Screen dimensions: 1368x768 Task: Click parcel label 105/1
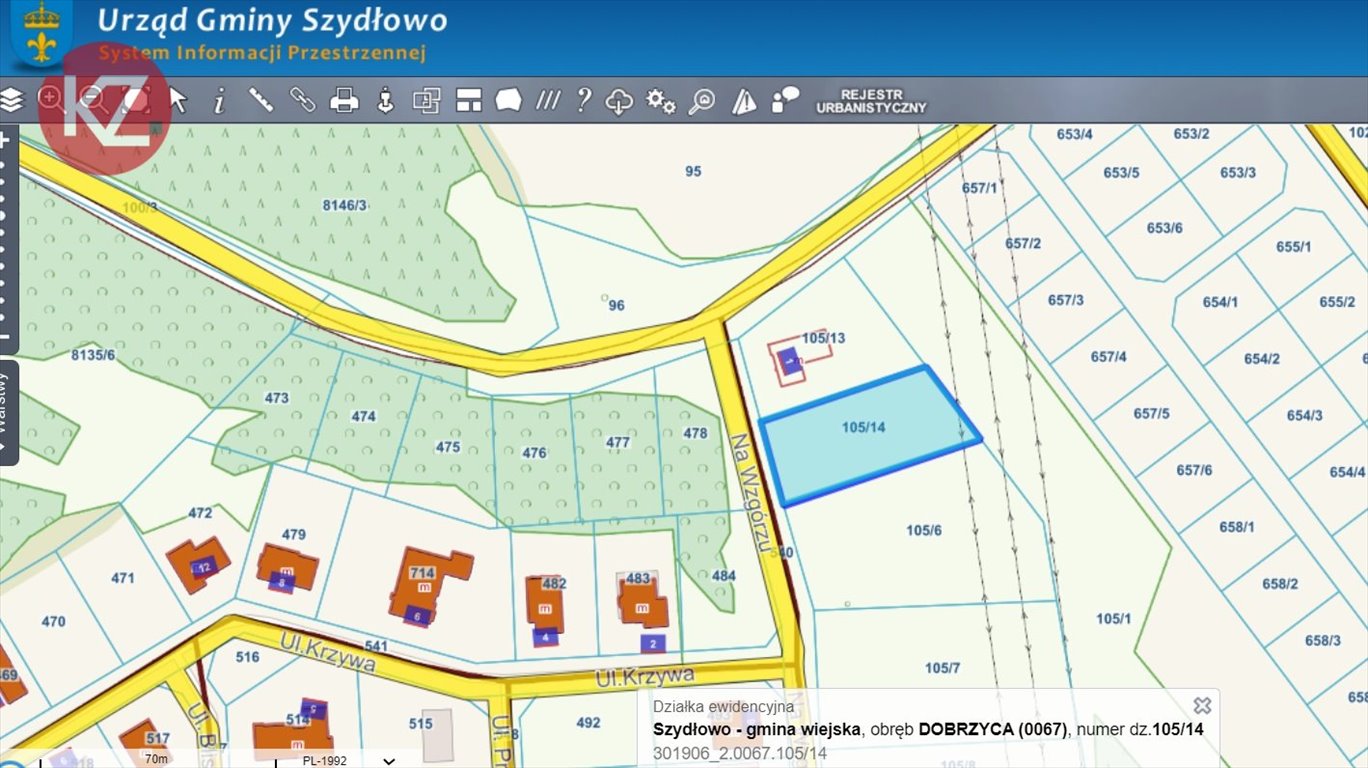pyautogui.click(x=1113, y=619)
